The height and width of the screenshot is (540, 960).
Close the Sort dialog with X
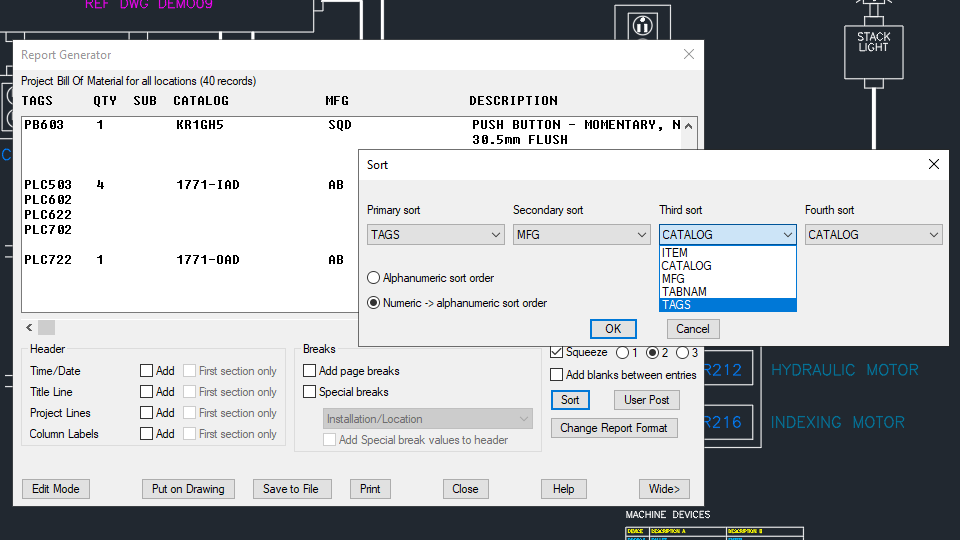pyautogui.click(x=933, y=164)
